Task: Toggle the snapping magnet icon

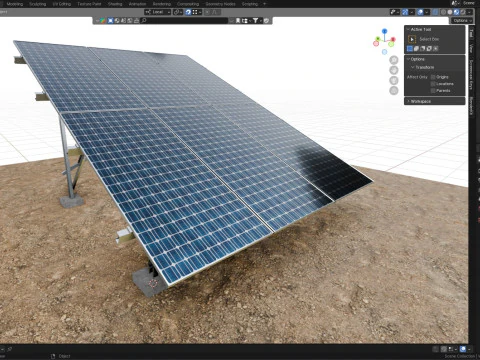Action: (188, 12)
